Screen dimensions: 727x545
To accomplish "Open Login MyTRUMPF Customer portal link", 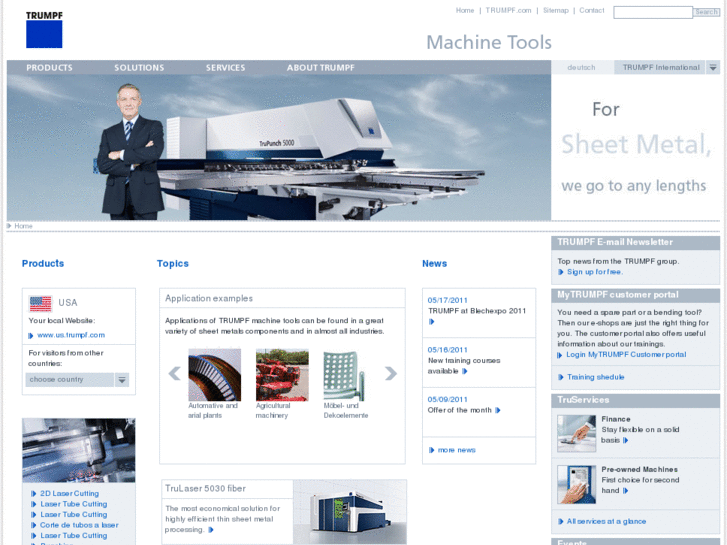I will tap(626, 354).
